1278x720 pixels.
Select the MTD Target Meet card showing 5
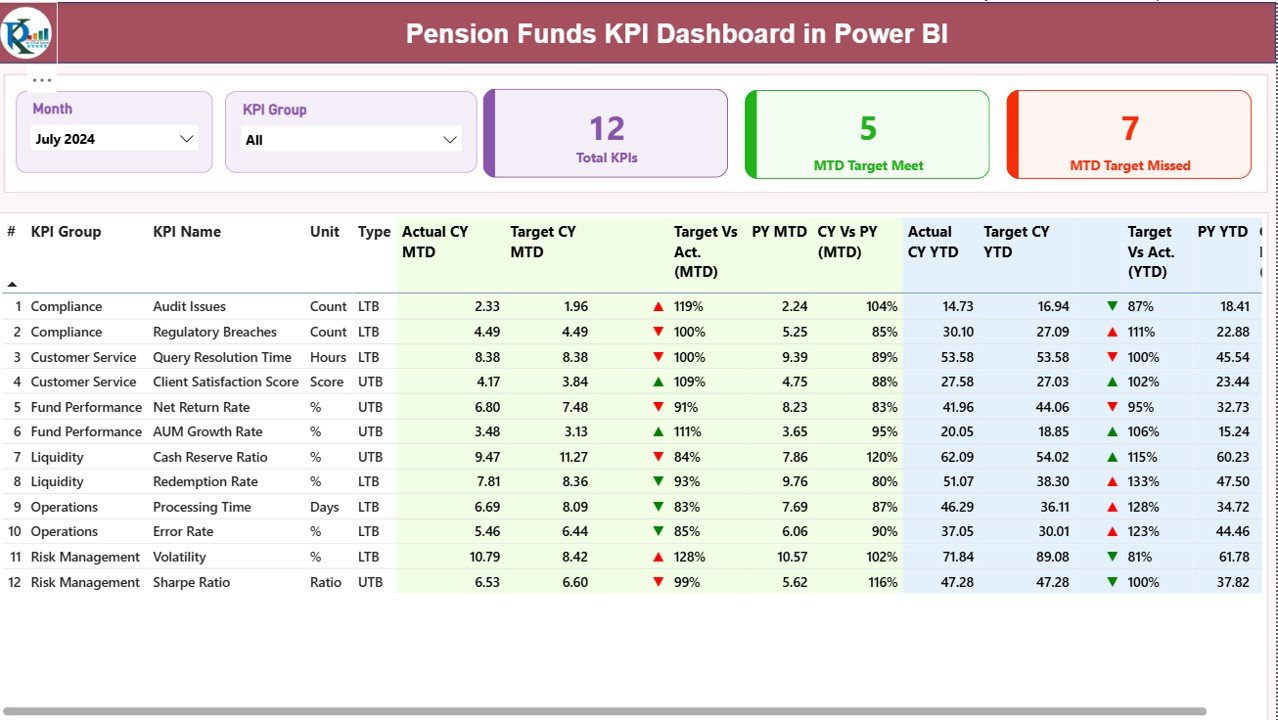click(x=866, y=133)
